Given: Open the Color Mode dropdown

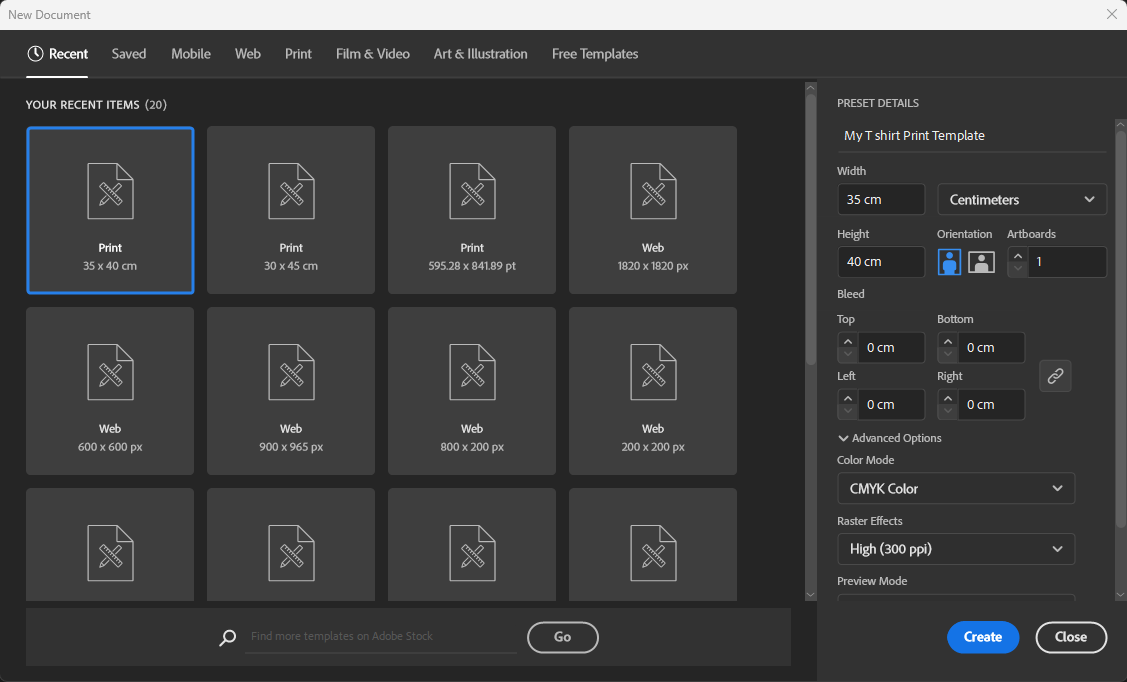Looking at the screenshot, I should pos(955,488).
